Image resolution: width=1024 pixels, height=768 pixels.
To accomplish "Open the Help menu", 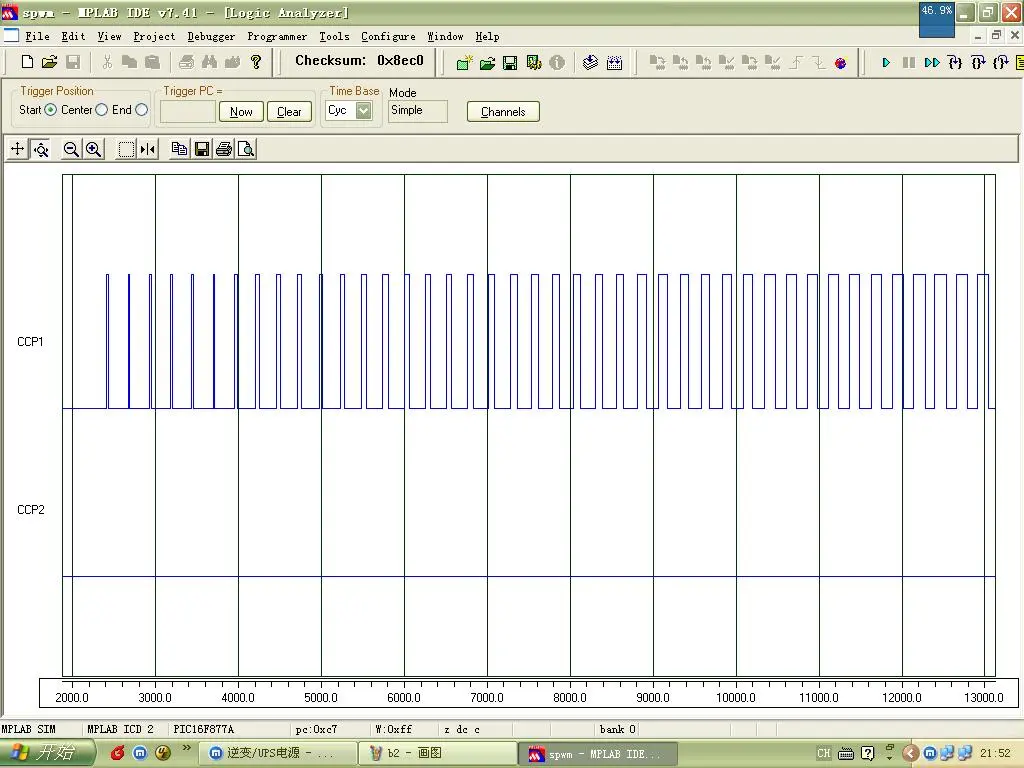I will [487, 37].
